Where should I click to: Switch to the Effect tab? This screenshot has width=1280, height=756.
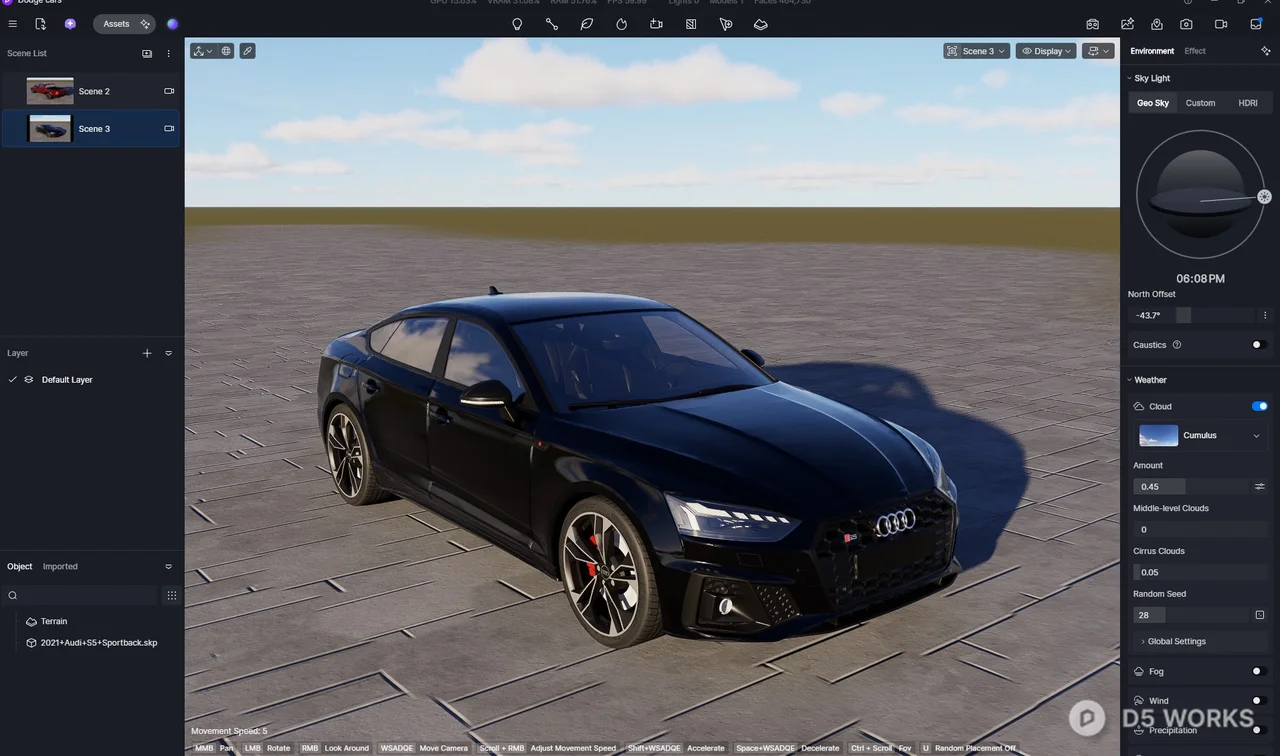(1195, 51)
